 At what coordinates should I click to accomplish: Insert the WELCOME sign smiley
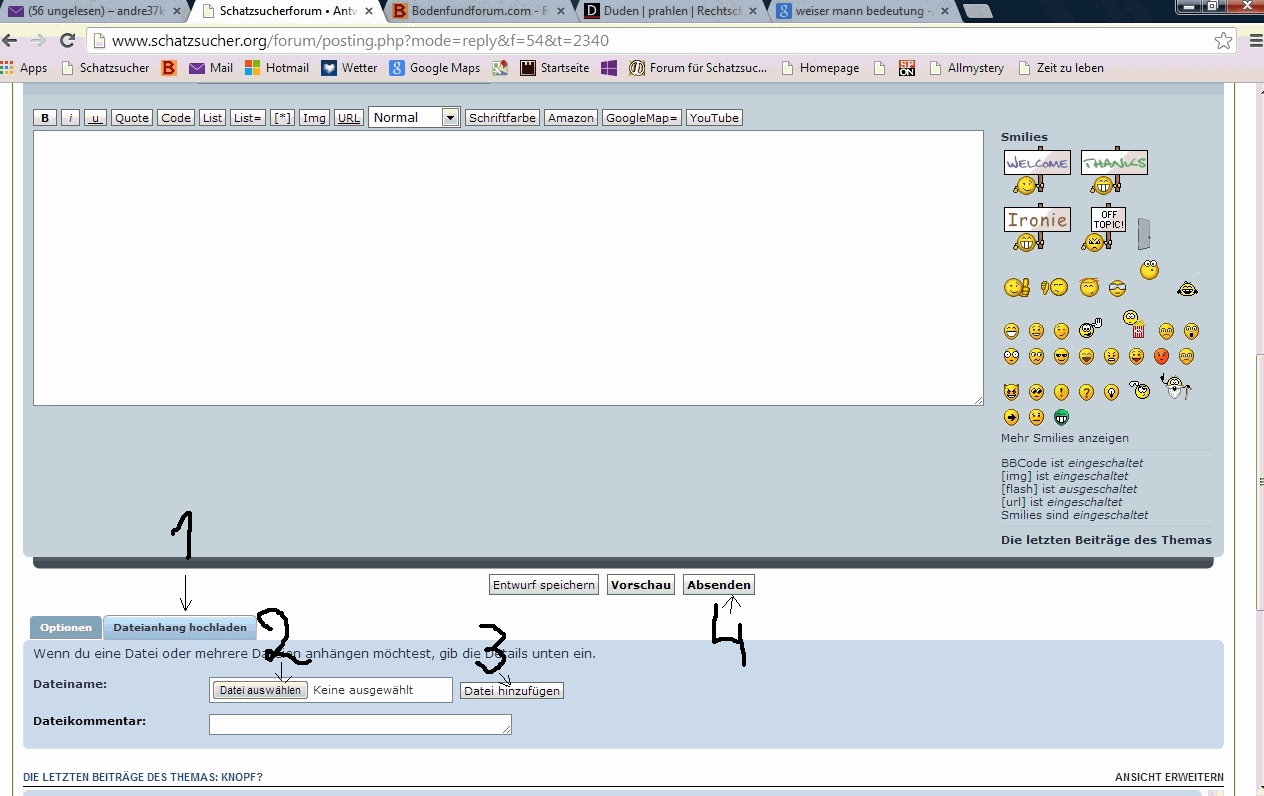[1036, 171]
